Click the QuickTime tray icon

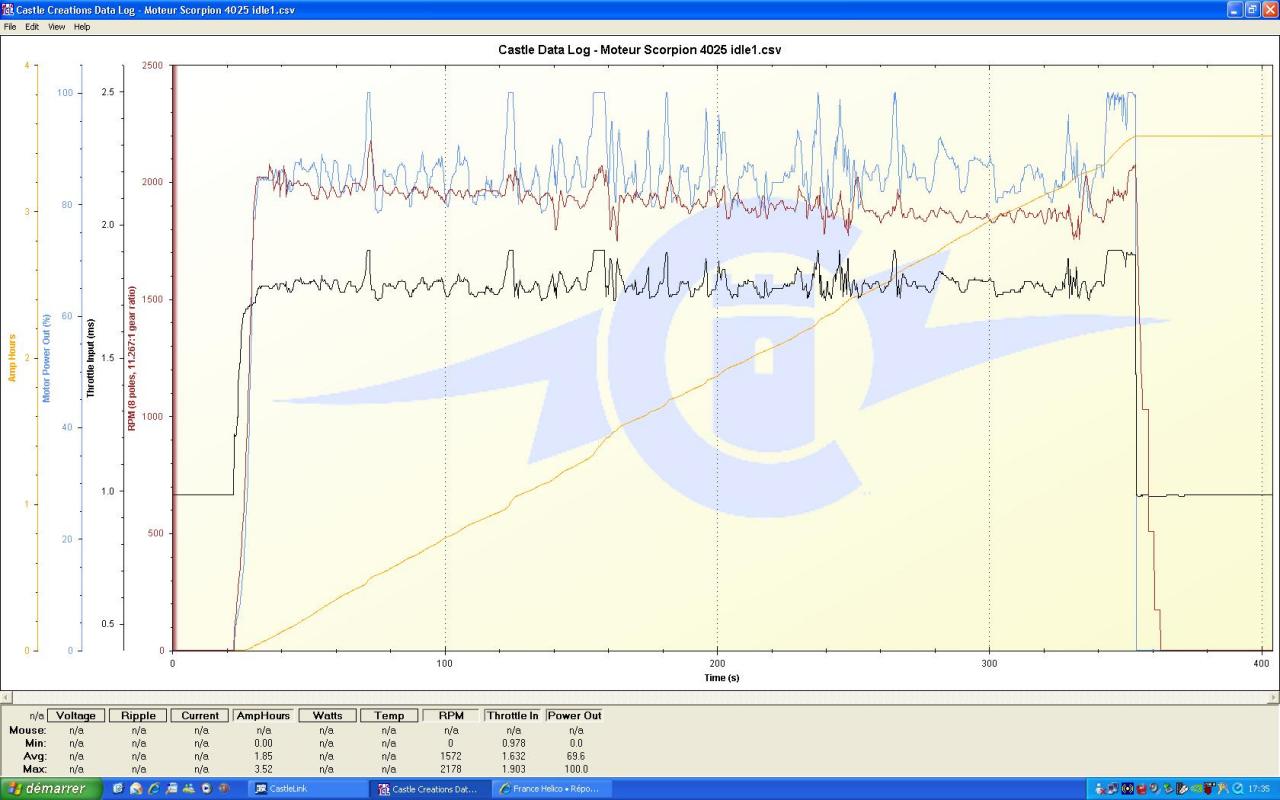(x=1238, y=789)
